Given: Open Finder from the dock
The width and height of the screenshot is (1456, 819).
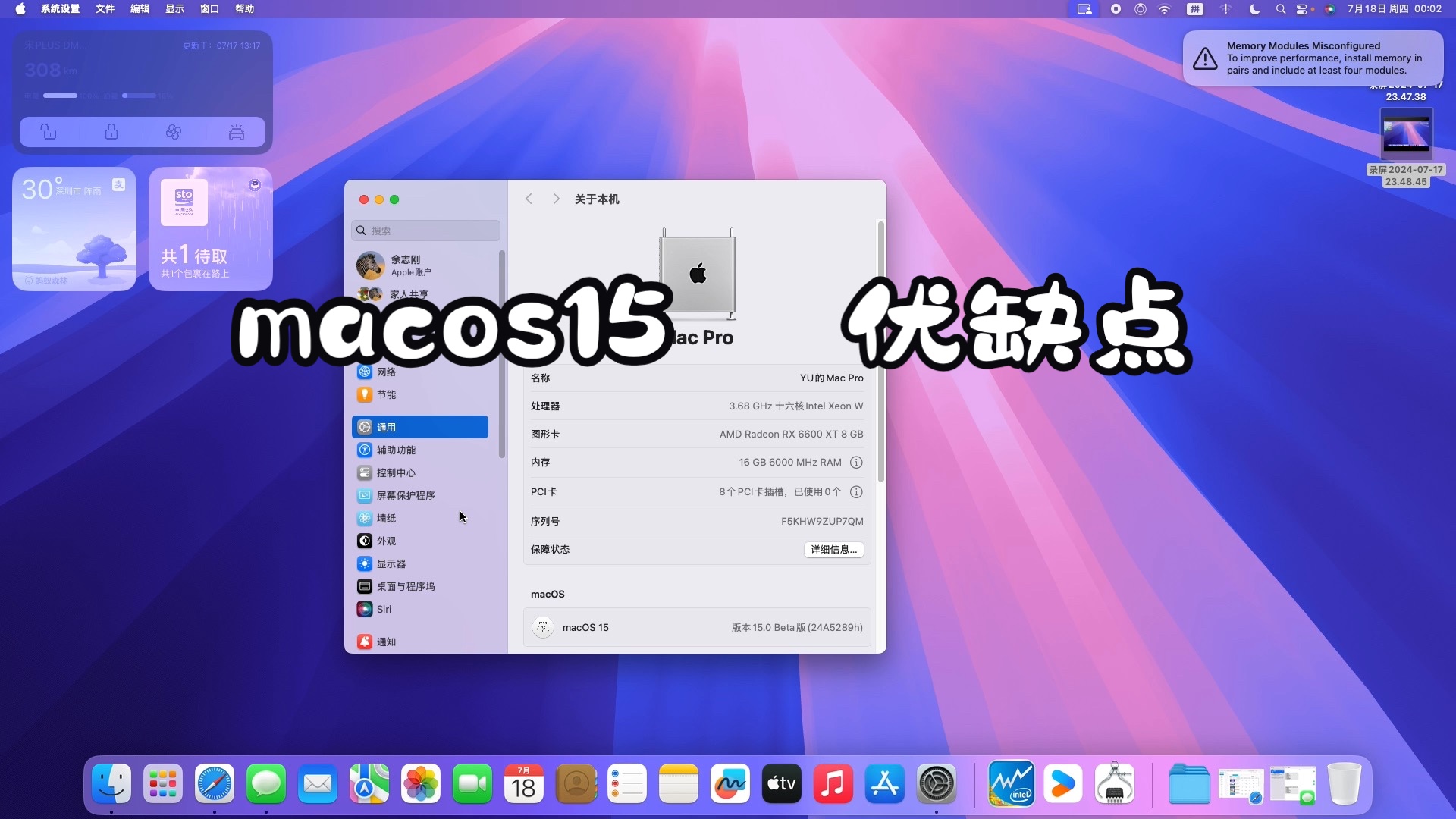Looking at the screenshot, I should [111, 783].
